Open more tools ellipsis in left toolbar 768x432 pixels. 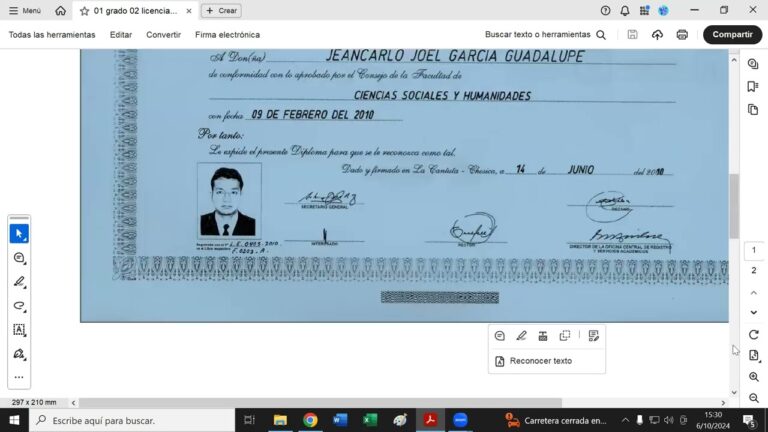[19, 377]
